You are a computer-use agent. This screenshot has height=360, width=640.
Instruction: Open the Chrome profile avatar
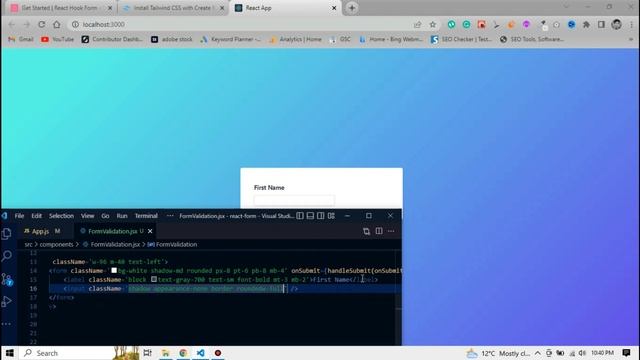(616, 24)
